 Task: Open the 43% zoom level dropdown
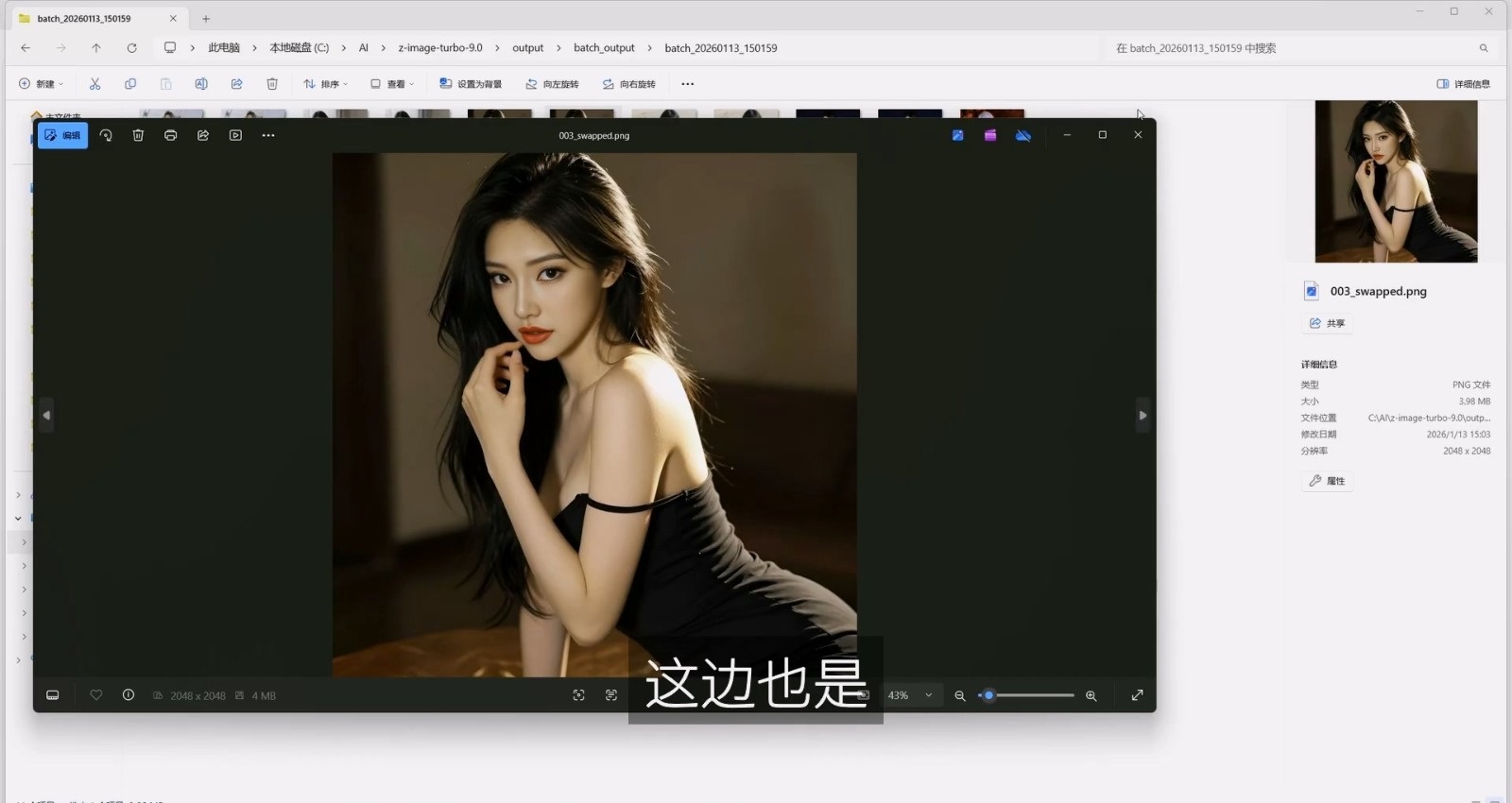pos(910,695)
